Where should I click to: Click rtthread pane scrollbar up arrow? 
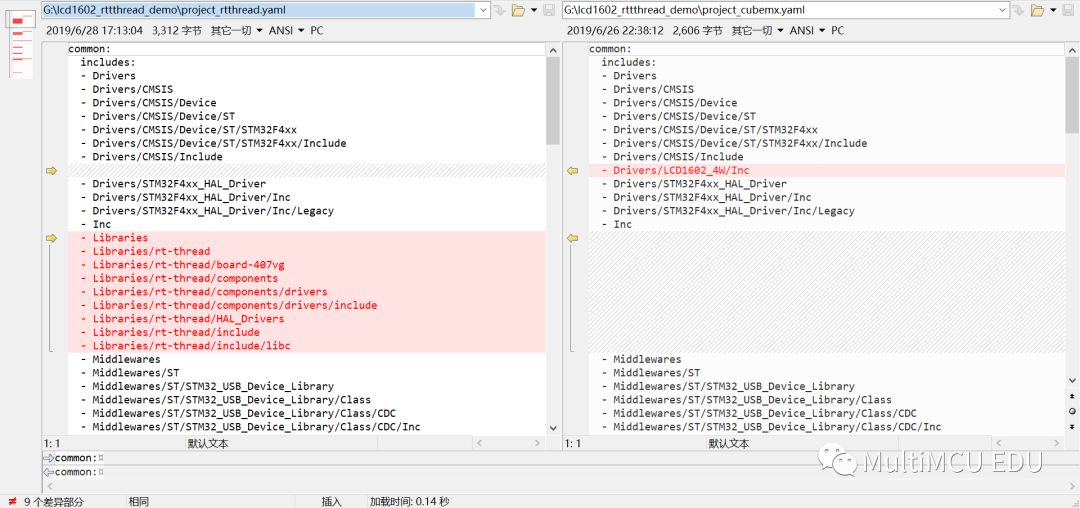pyautogui.click(x=552, y=50)
